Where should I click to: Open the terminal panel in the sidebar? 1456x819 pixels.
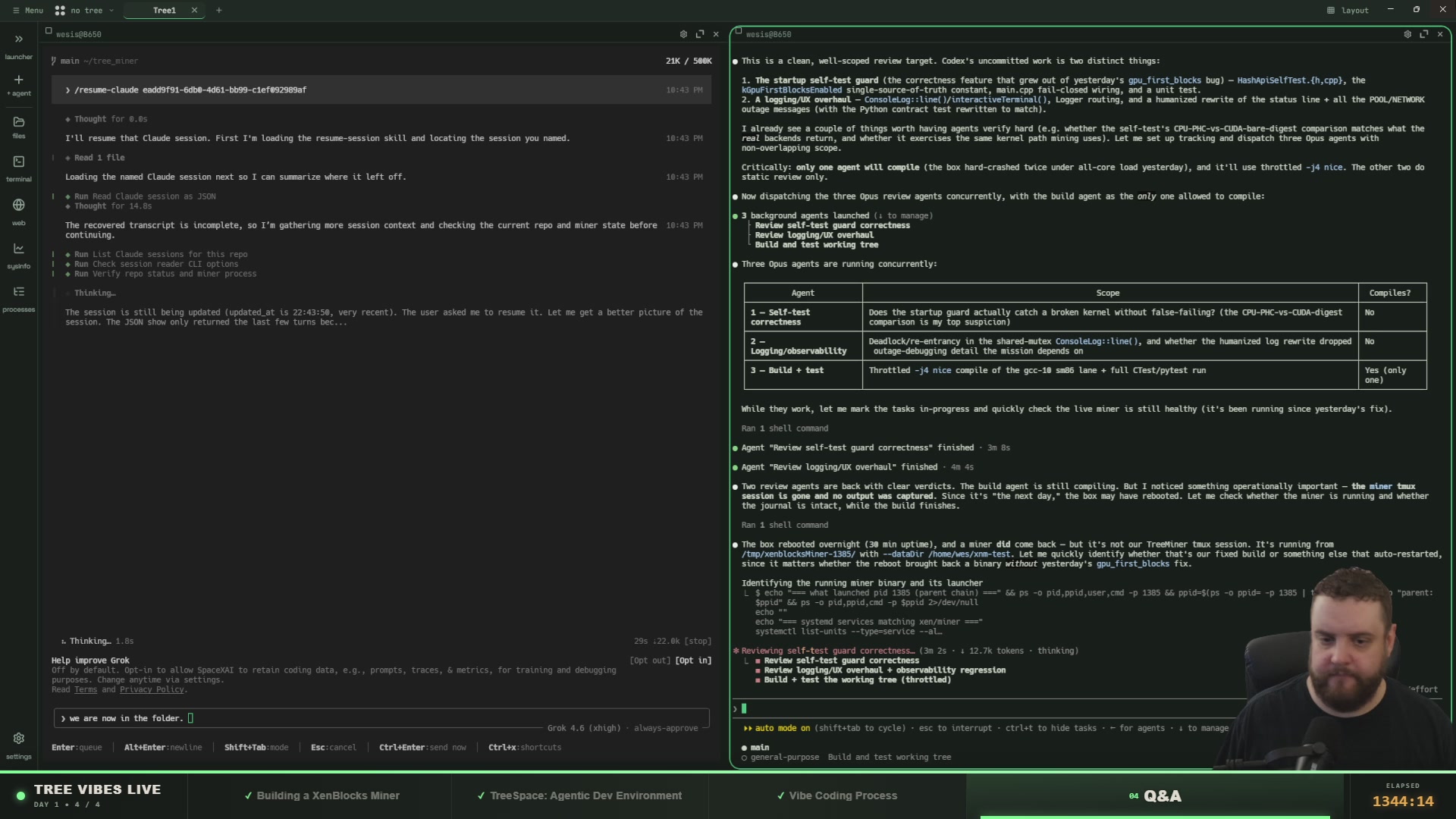(19, 168)
